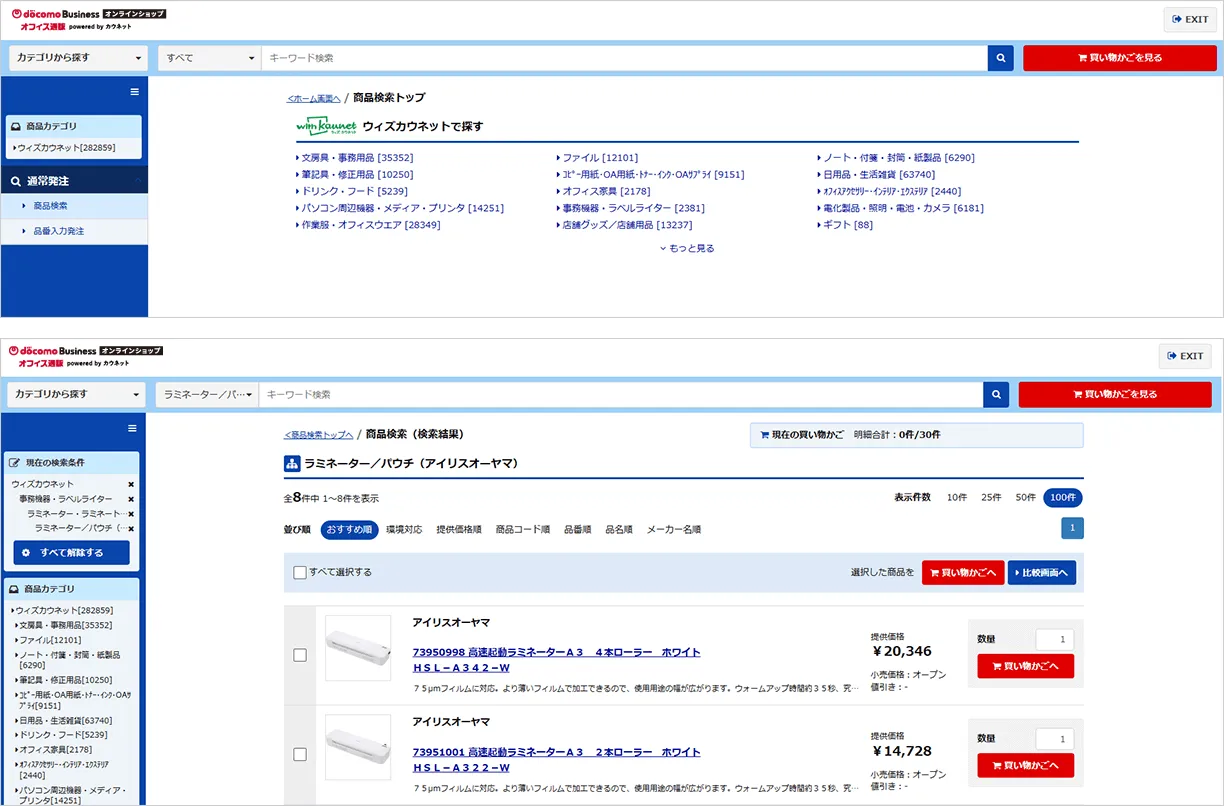Click the search magnifier beside すべて dropdown
Viewport: 1224px width, 806px height.
[1001, 58]
